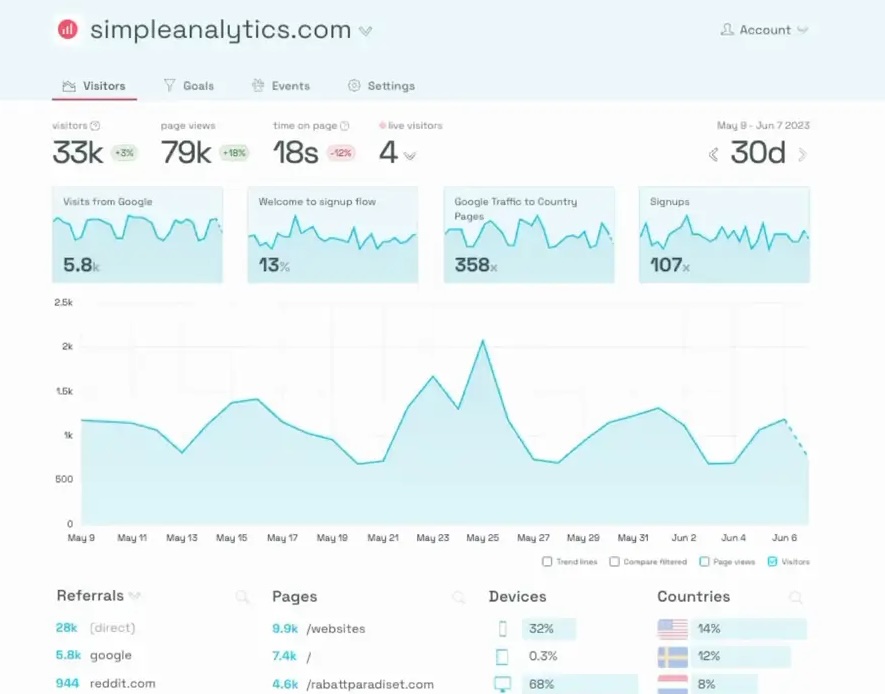885x694 pixels.
Task: Select the / root page row
Action: 292,656
